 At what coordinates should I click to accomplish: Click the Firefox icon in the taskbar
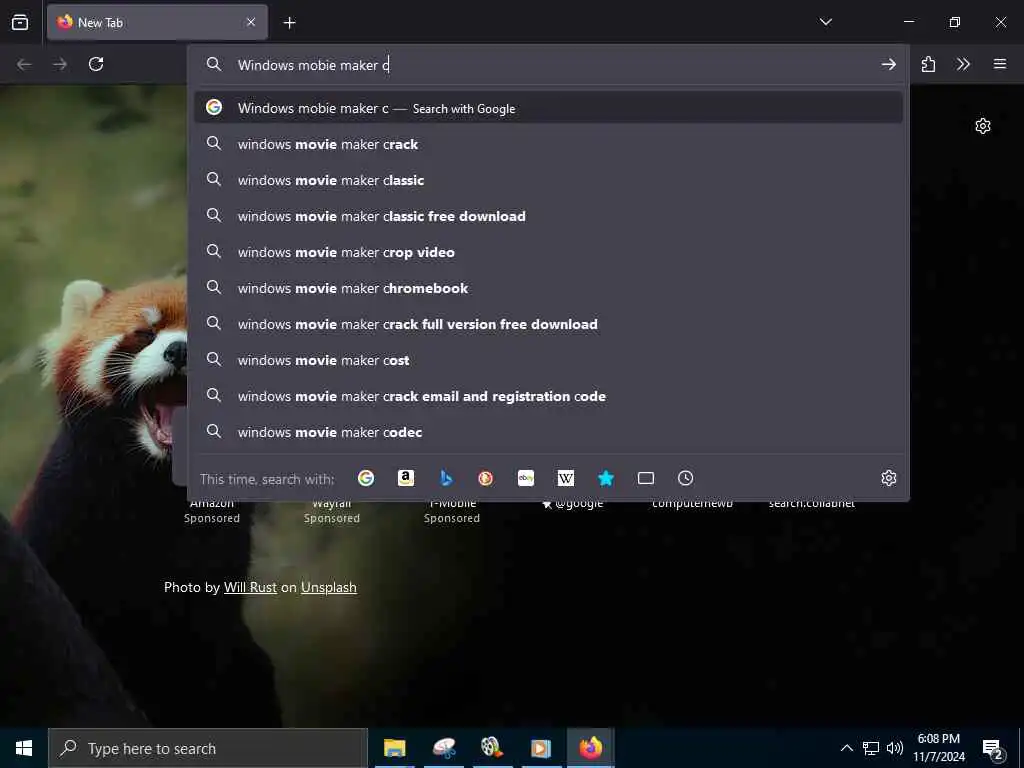(590, 748)
